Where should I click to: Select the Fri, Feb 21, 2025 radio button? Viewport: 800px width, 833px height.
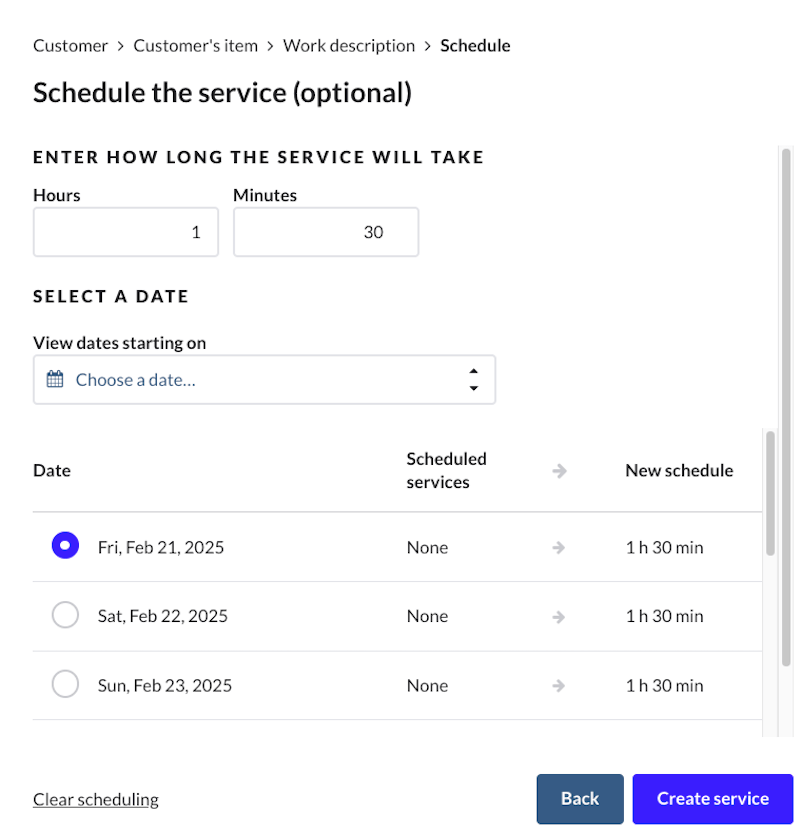click(65, 545)
